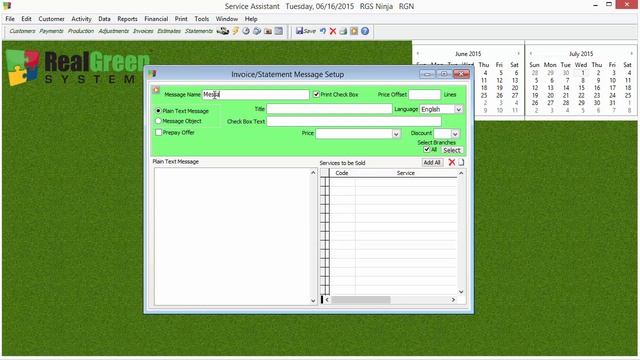Open the Help menu

[251, 19]
